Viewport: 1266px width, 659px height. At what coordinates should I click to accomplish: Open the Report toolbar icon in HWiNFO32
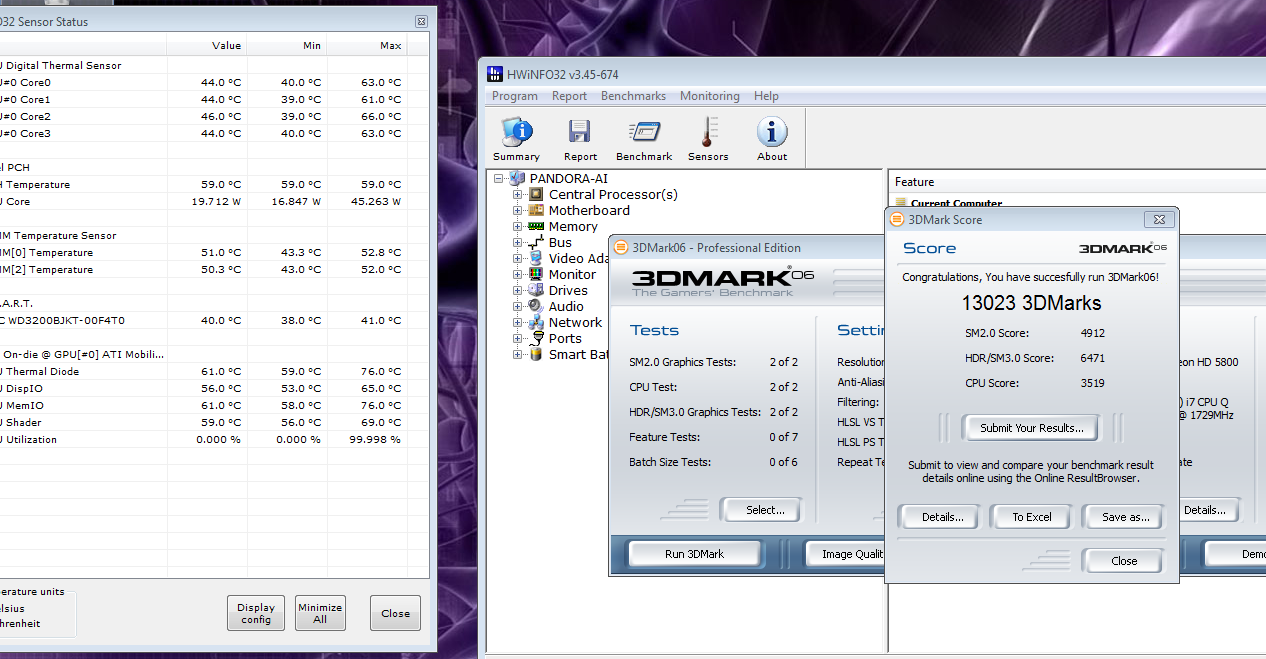[x=580, y=132]
